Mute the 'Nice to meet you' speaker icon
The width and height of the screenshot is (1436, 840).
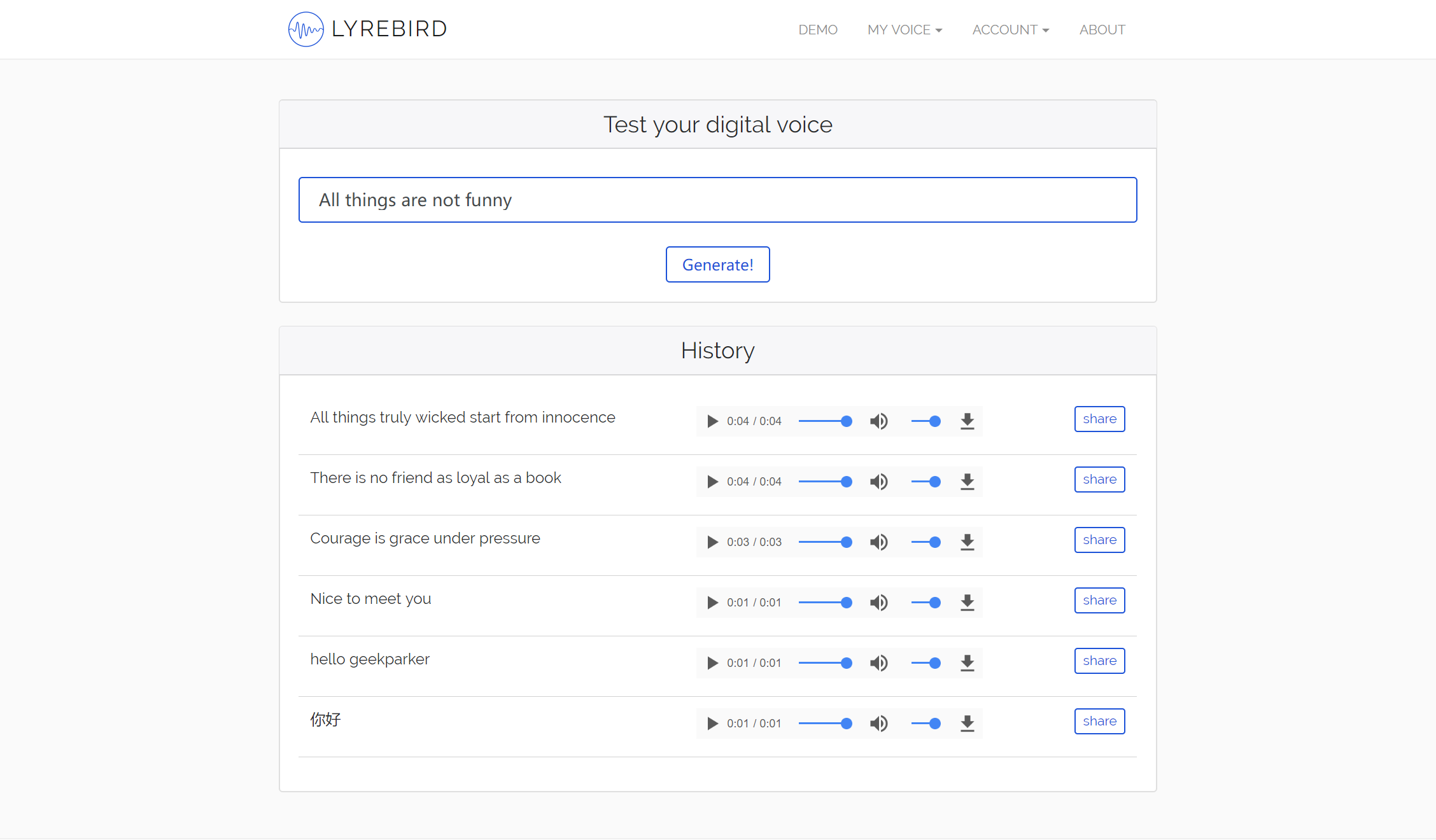879,603
